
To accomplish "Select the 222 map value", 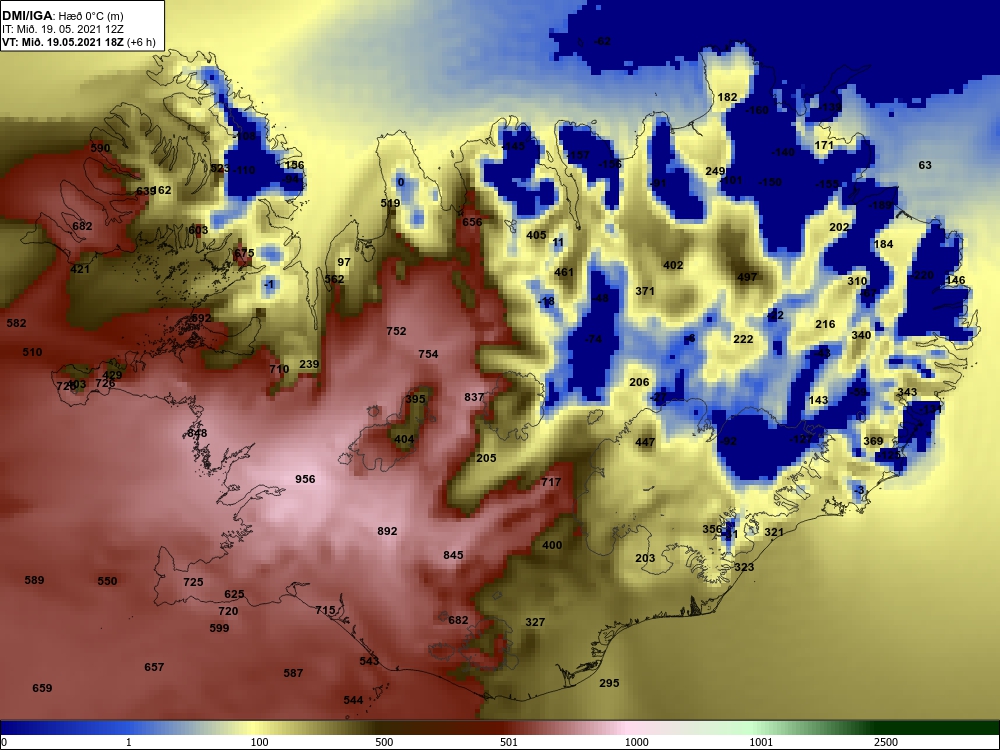I will 743,339.
